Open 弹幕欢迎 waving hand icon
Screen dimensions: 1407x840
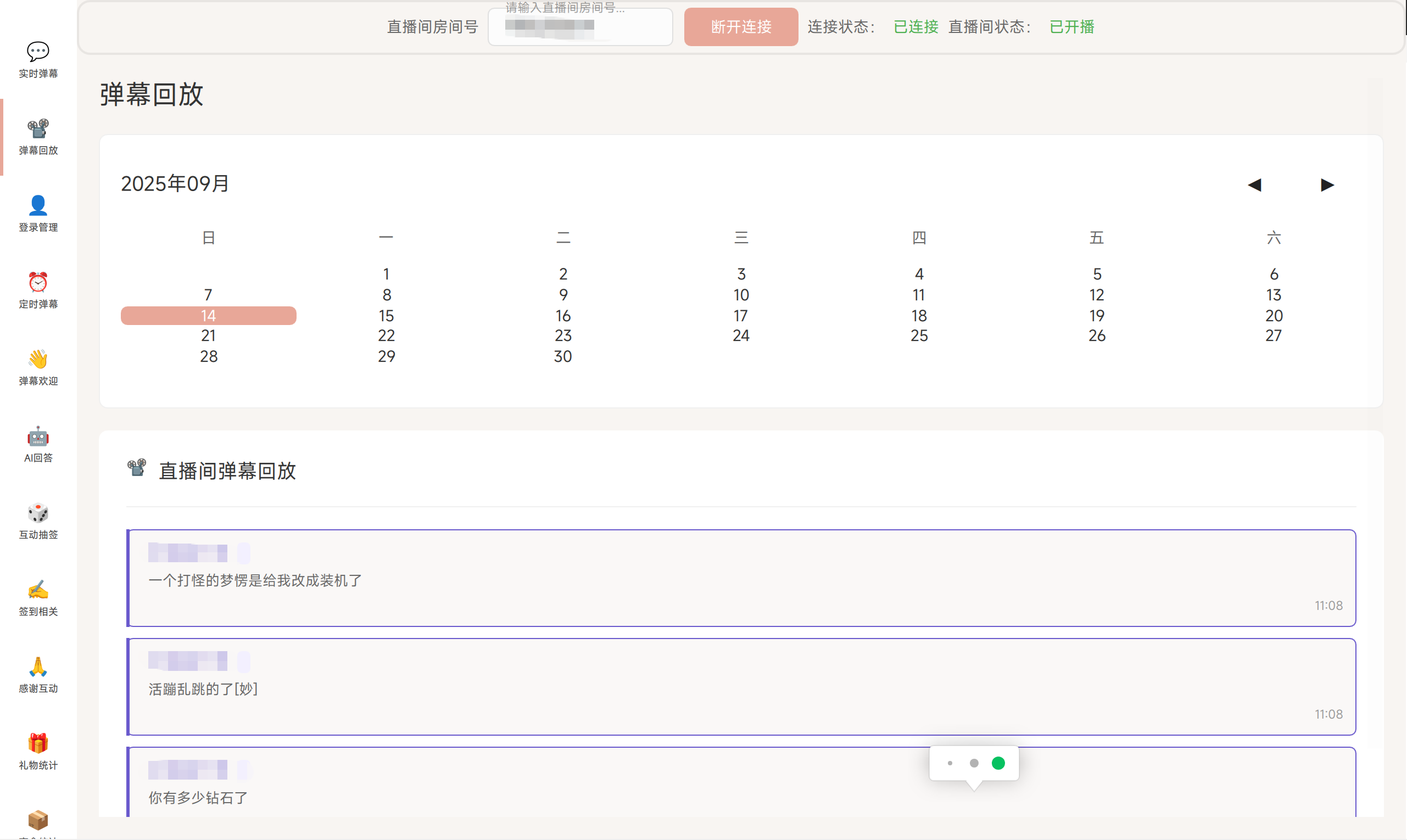click(38, 360)
